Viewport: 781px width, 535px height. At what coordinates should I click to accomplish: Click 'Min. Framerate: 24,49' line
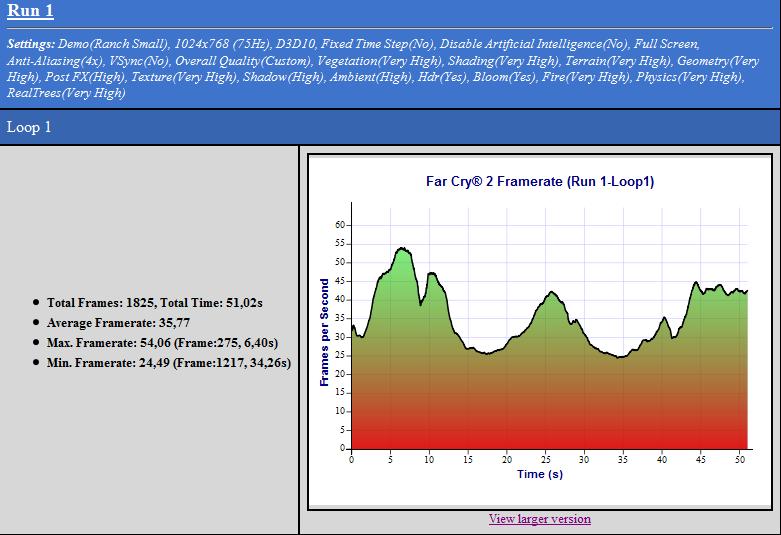169,363
